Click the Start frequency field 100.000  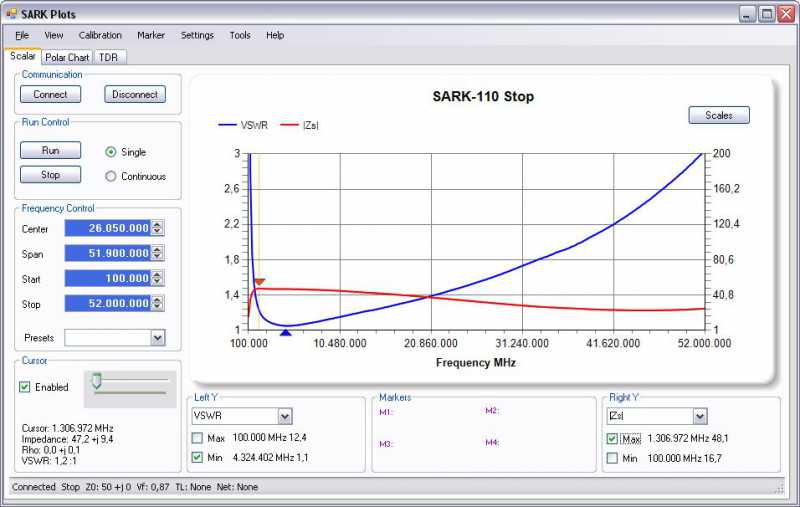pyautogui.click(x=108, y=278)
